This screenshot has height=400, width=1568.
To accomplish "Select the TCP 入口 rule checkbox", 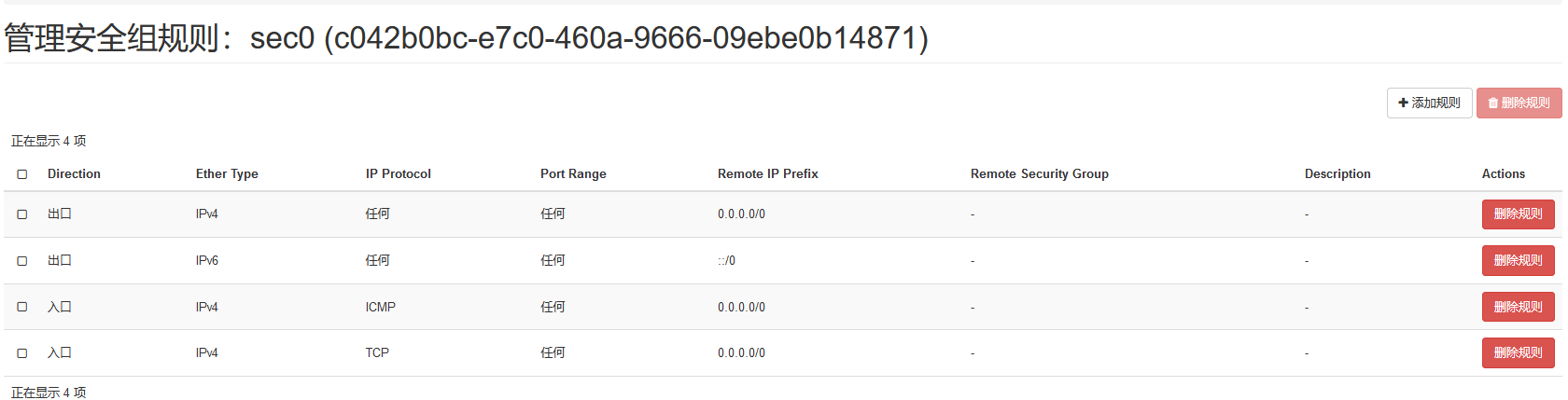I will (x=22, y=353).
